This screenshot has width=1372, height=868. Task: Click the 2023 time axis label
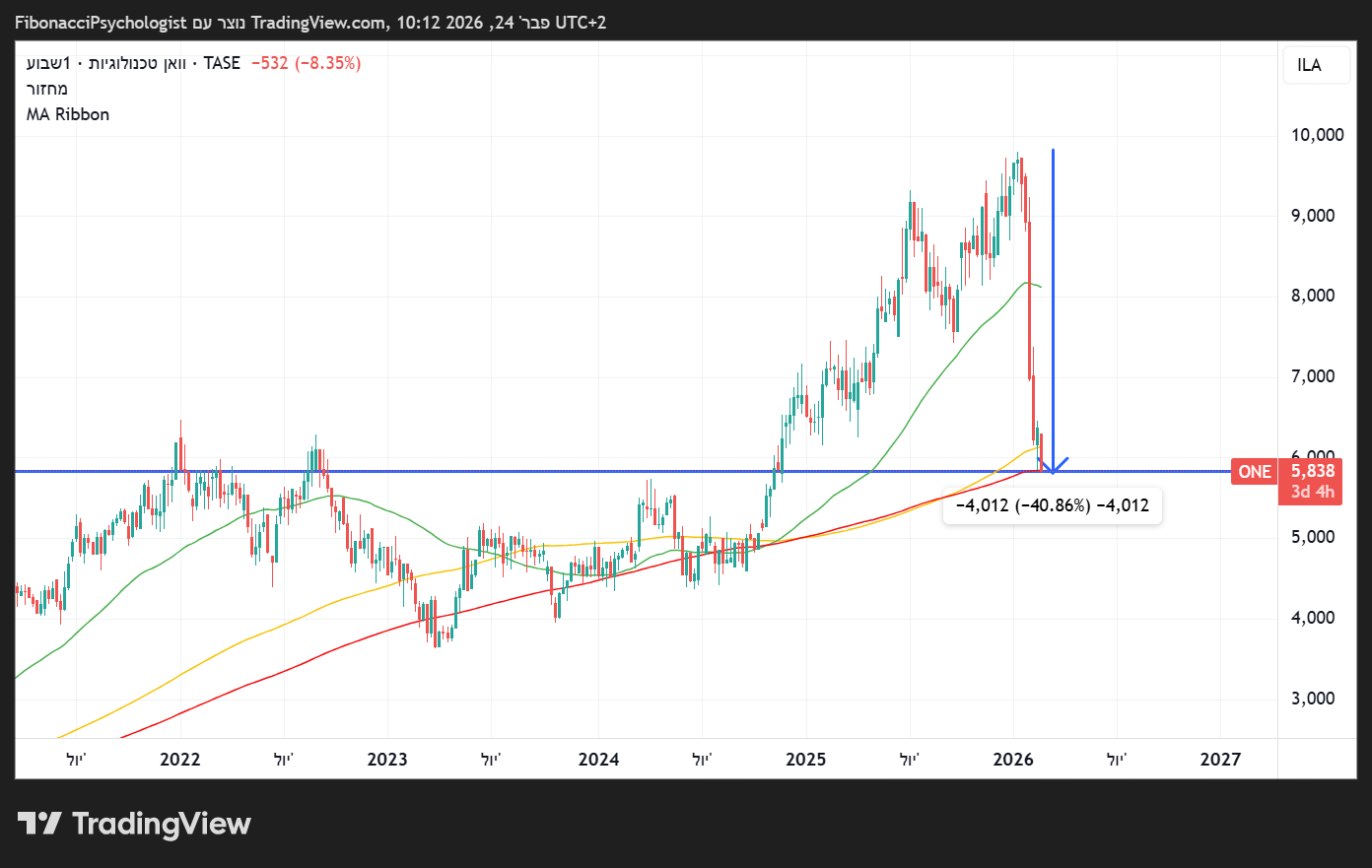click(x=387, y=760)
